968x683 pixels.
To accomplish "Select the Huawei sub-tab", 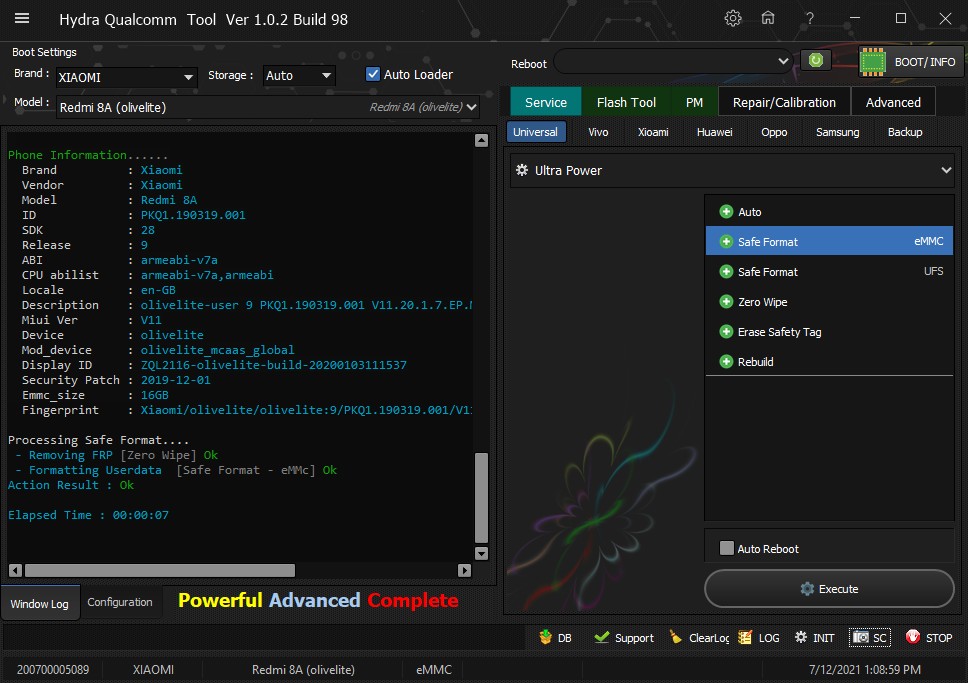I will (714, 132).
